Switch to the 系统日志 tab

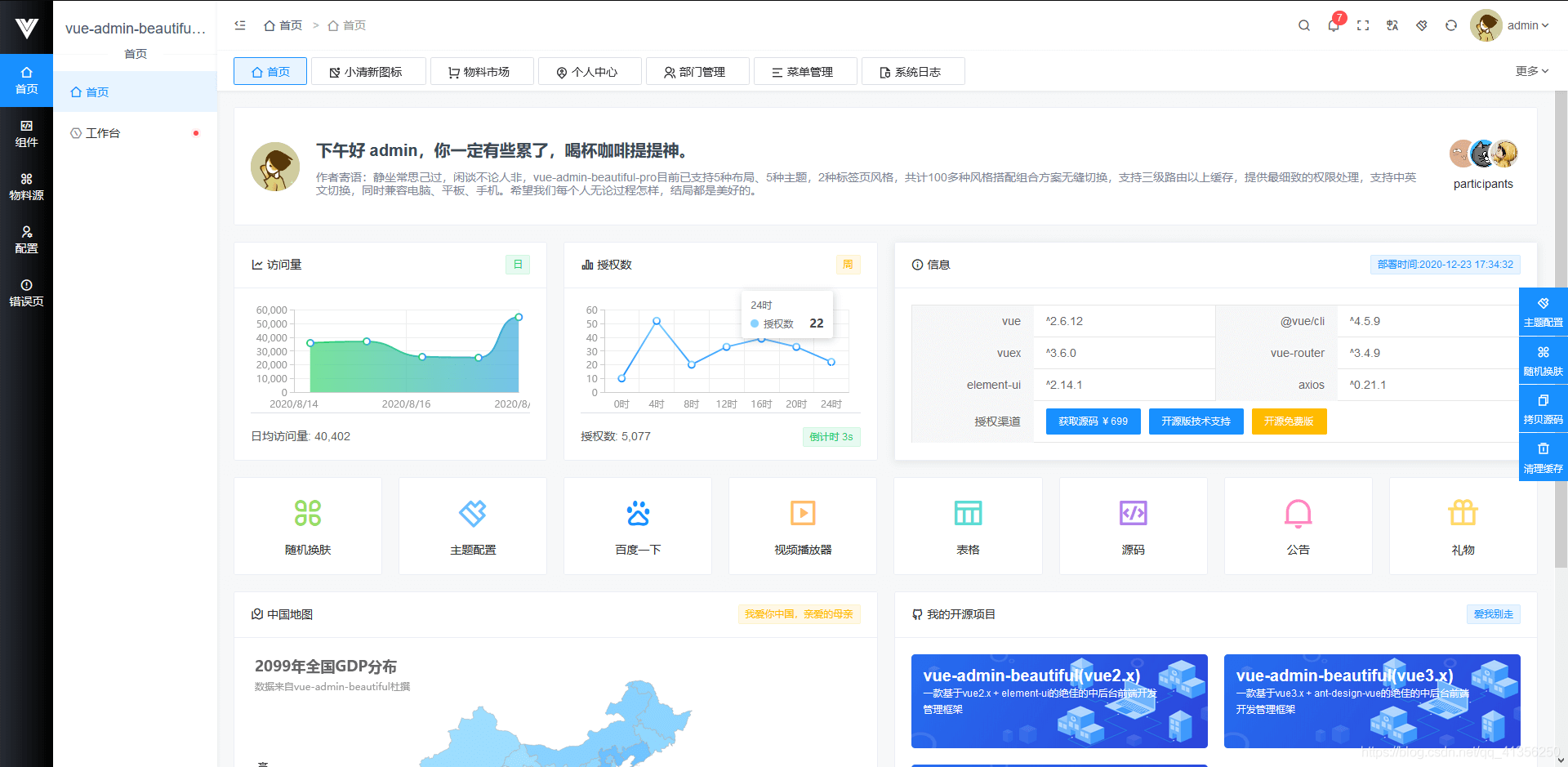click(x=912, y=71)
